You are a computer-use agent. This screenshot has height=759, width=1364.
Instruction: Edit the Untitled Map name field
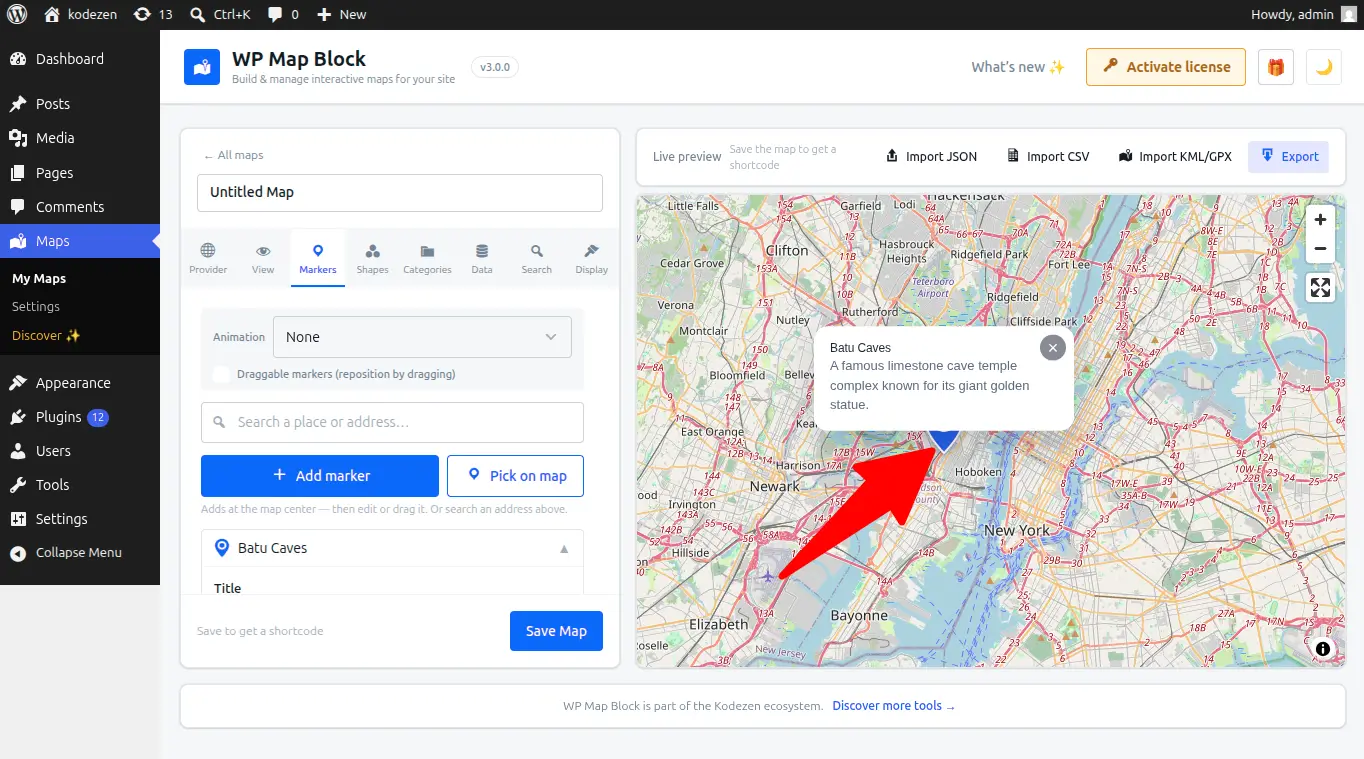(400, 193)
